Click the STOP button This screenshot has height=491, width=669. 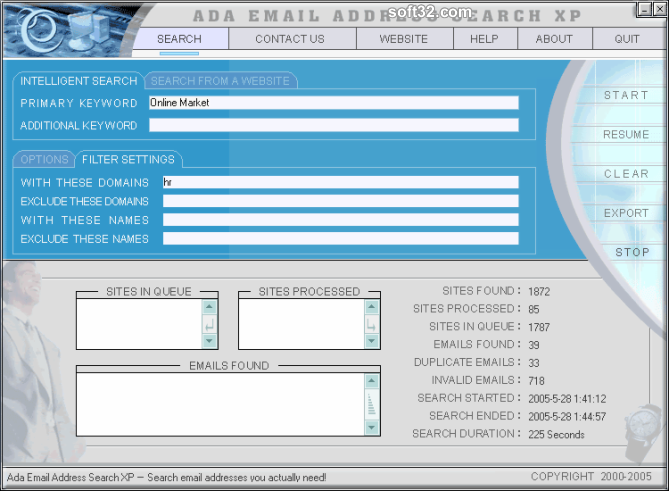coord(632,252)
